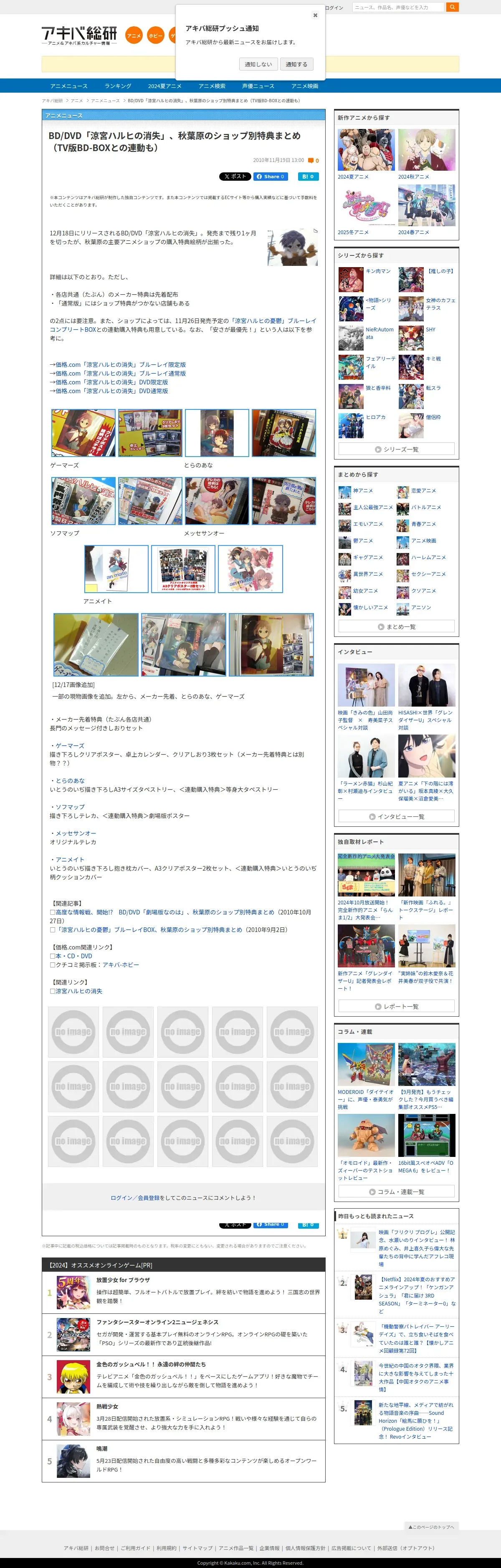Click the キン肉マン series icon
501x1568 pixels.
point(351,280)
